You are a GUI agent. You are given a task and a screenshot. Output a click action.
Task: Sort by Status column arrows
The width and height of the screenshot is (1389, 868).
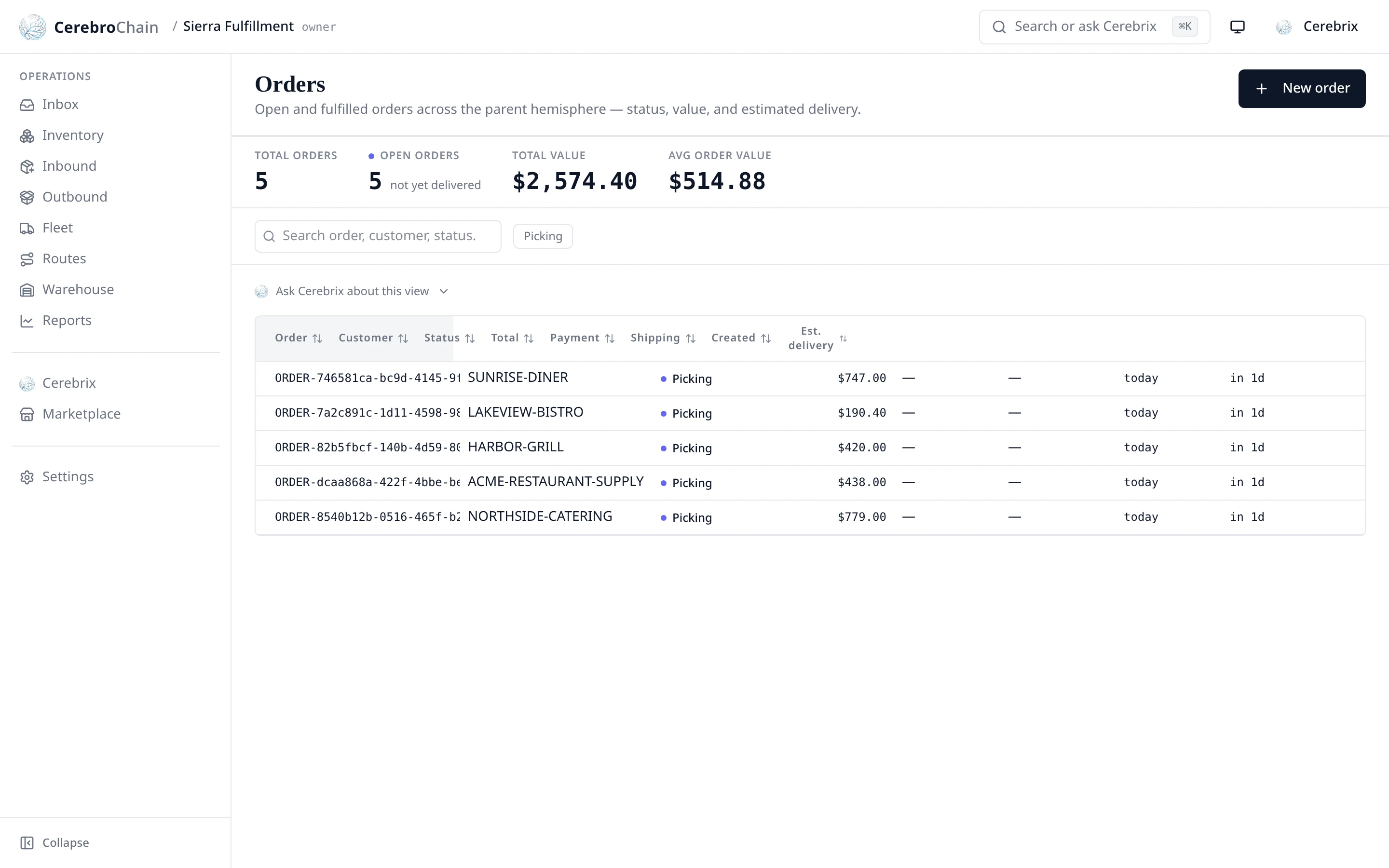[x=469, y=339]
